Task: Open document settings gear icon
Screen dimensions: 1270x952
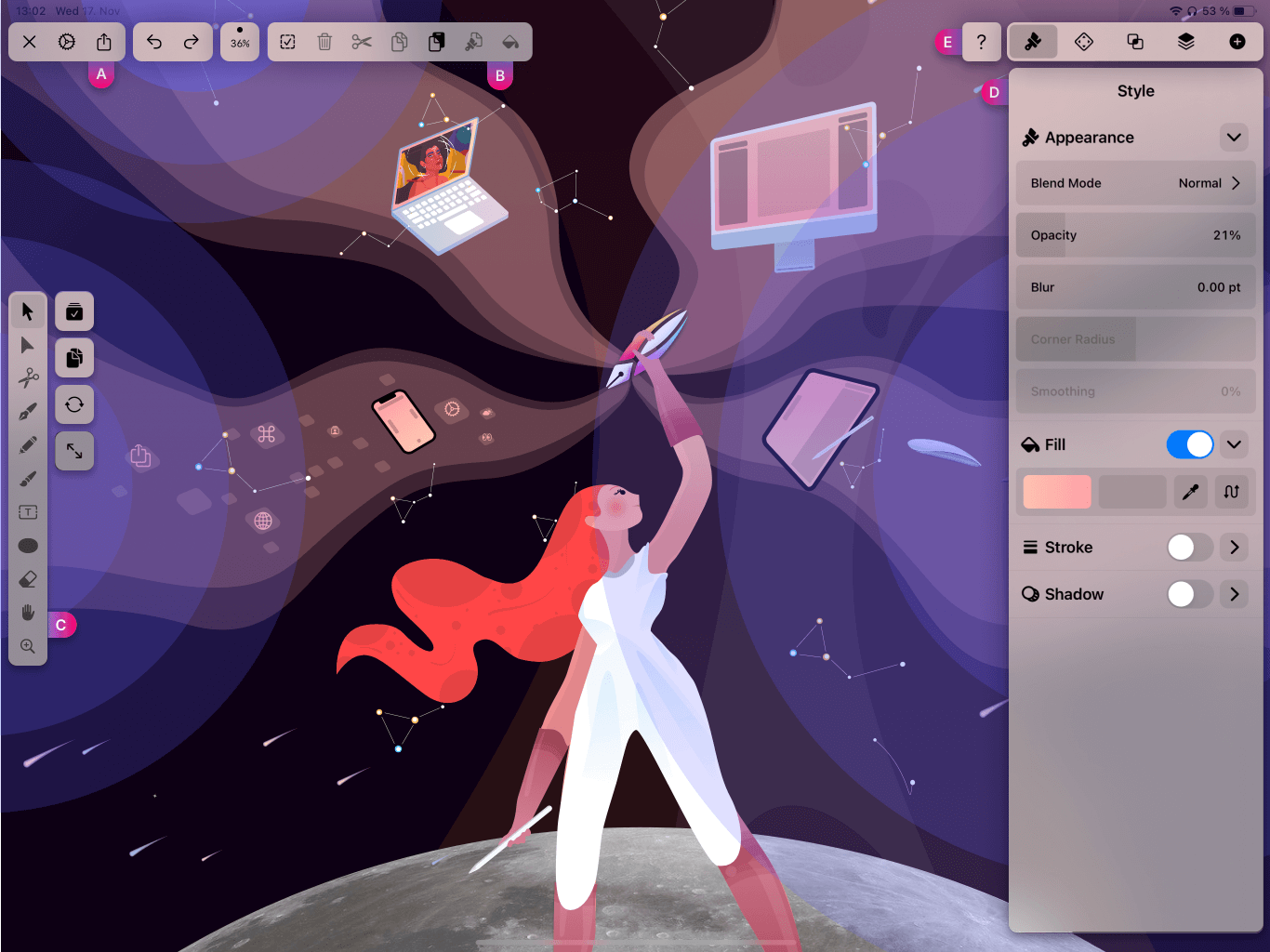Action: [x=67, y=42]
